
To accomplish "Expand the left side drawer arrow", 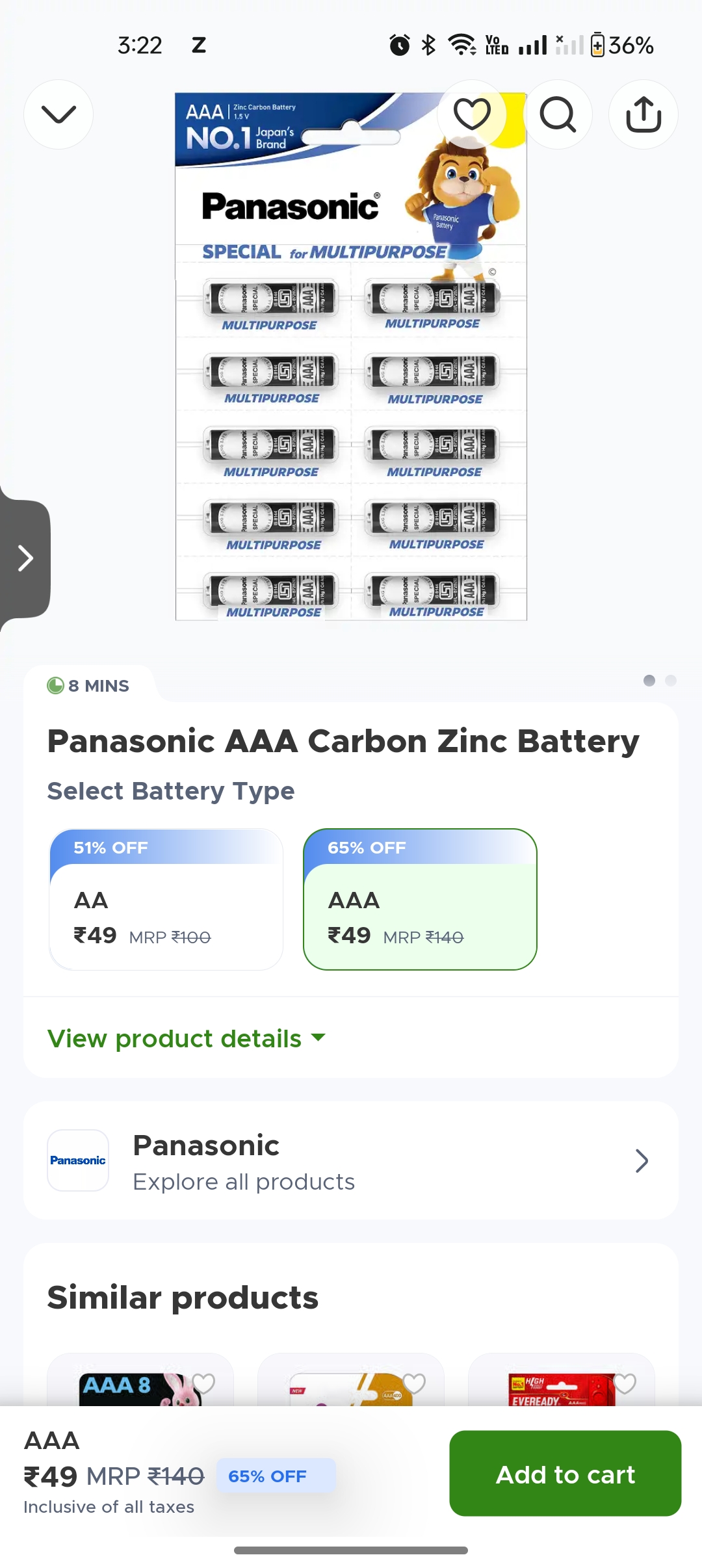I will (25, 558).
